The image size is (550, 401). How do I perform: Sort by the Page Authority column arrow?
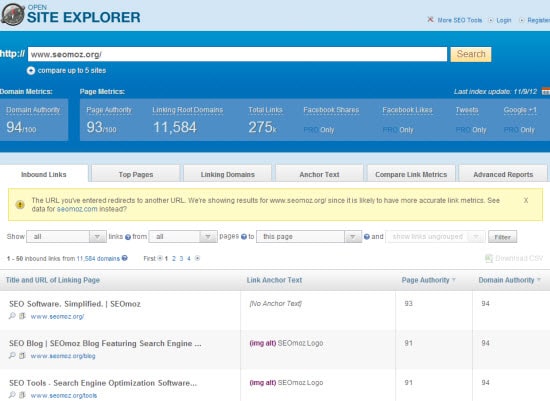click(x=454, y=280)
